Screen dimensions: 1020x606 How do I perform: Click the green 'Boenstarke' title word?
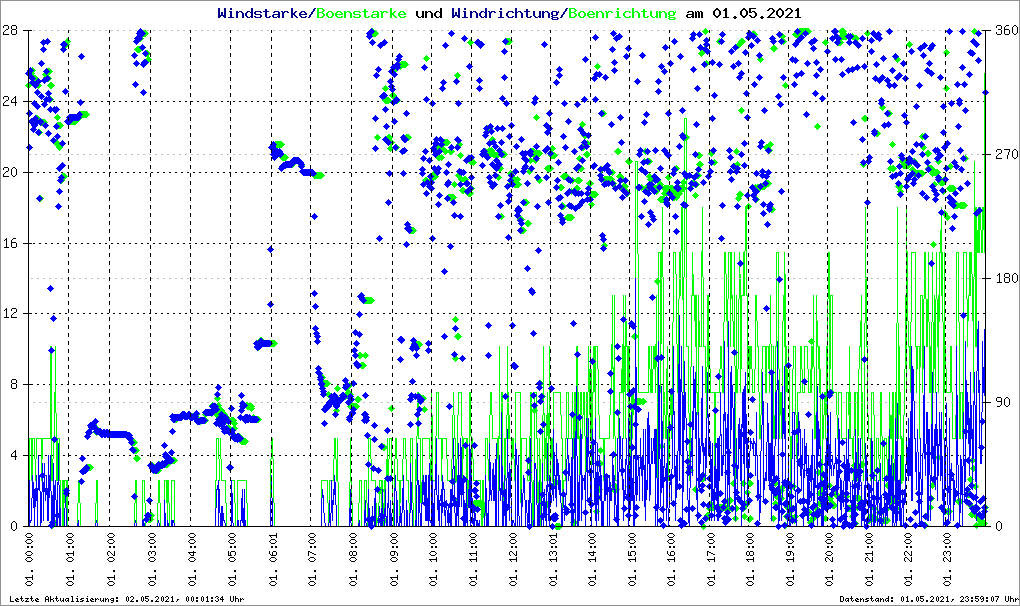361,13
